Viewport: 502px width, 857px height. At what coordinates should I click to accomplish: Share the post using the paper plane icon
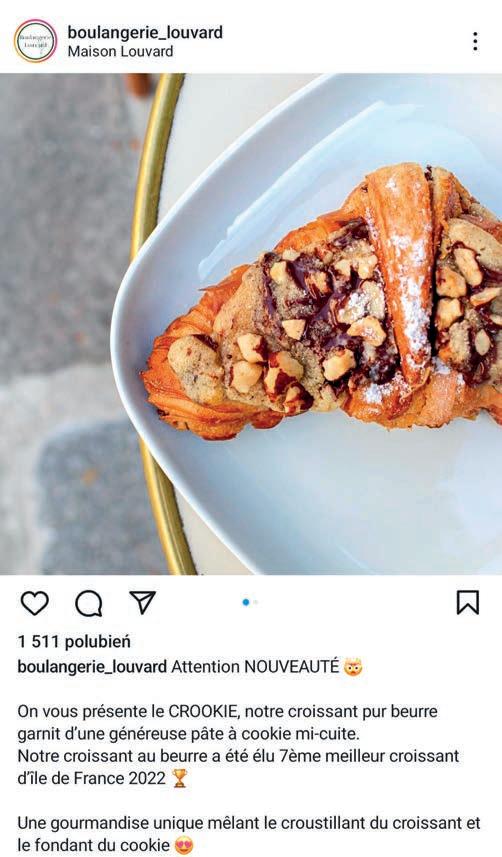click(143, 602)
